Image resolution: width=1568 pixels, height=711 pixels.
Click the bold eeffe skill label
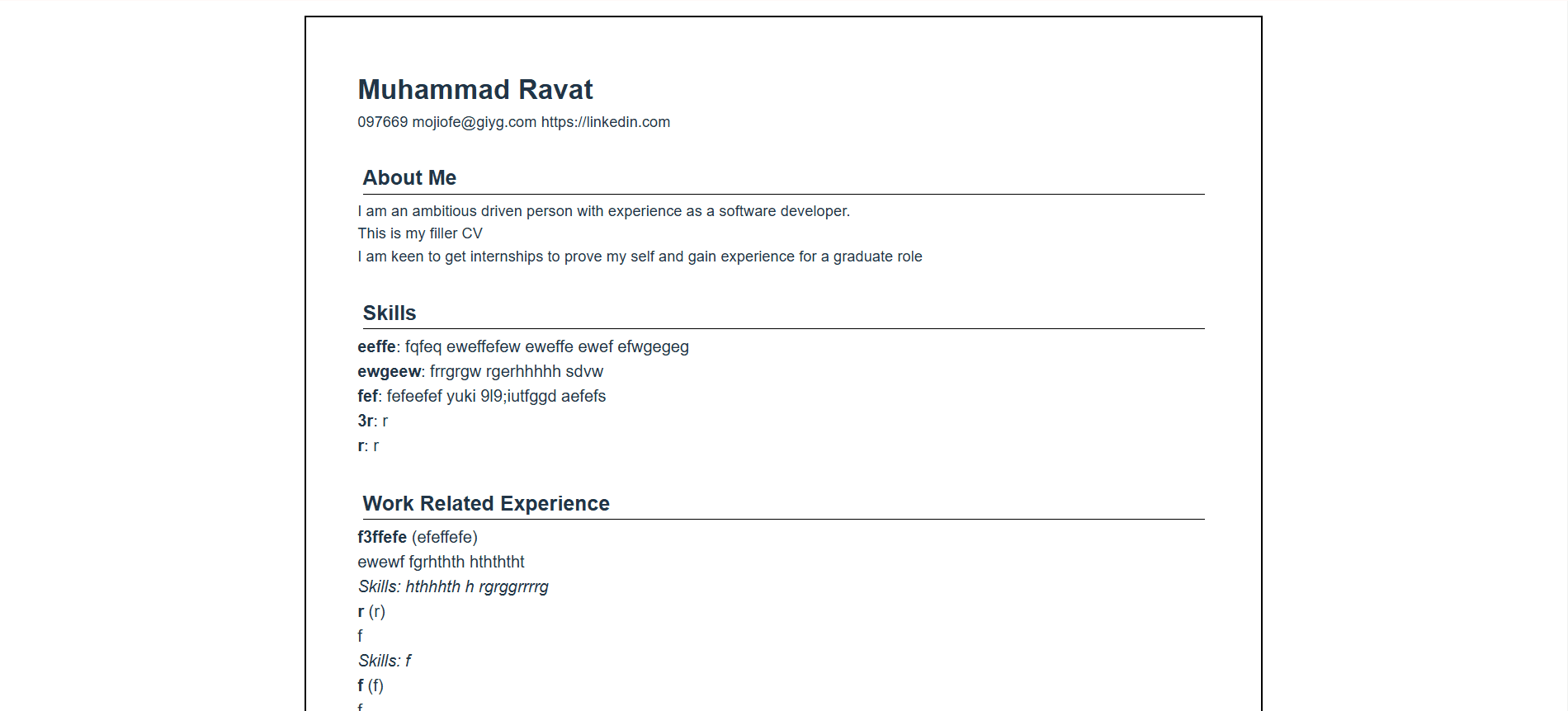pos(376,347)
